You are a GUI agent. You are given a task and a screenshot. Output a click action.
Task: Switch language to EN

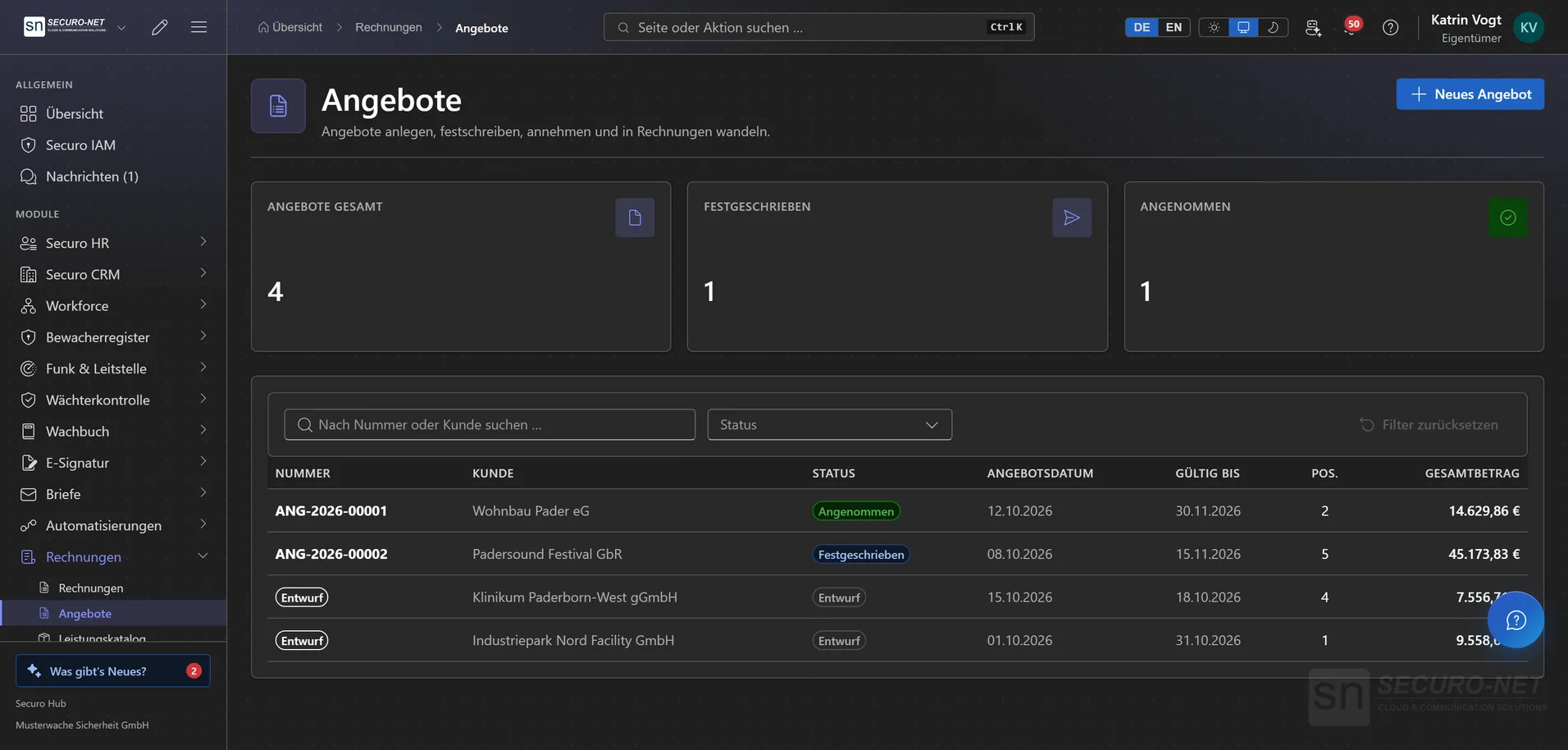(1174, 27)
